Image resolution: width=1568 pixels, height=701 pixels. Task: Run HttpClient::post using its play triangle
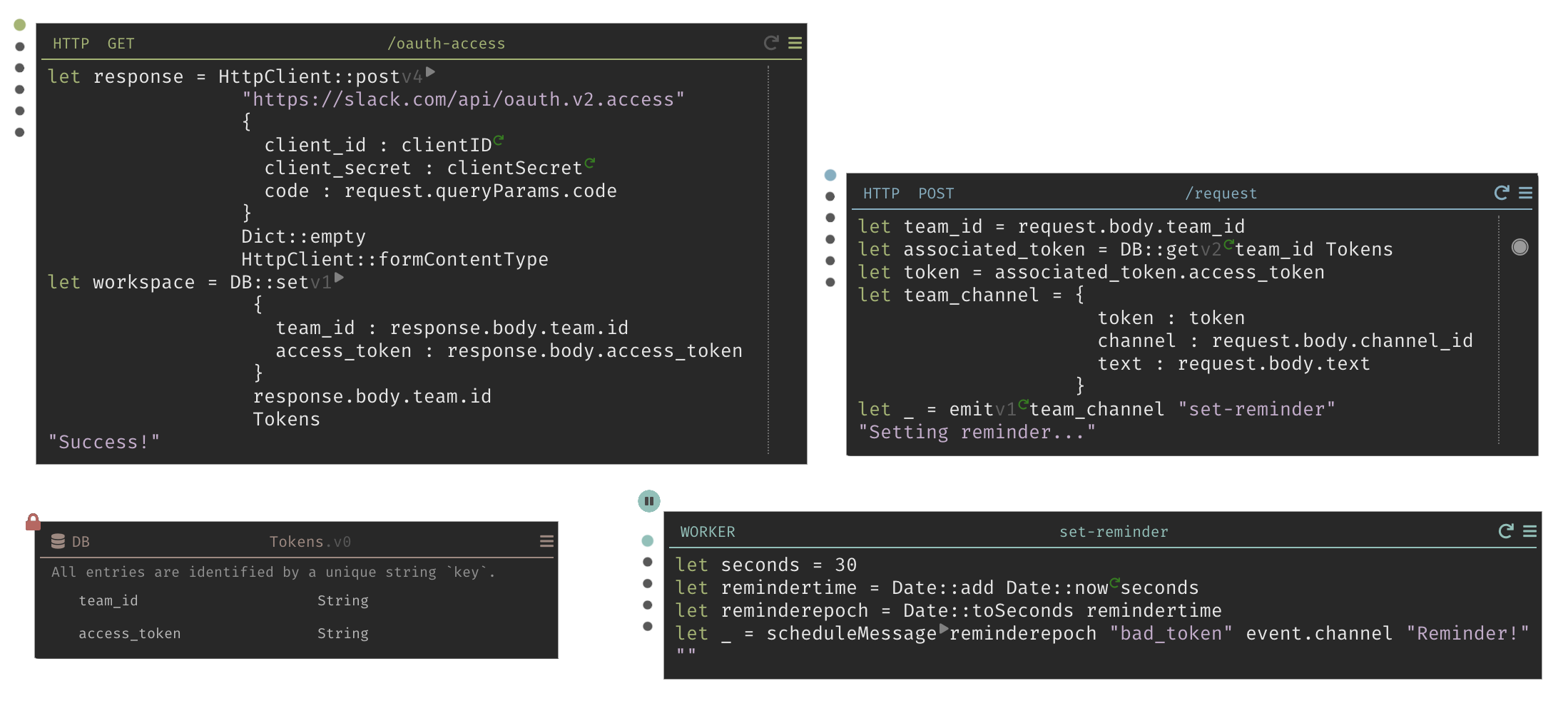[430, 72]
